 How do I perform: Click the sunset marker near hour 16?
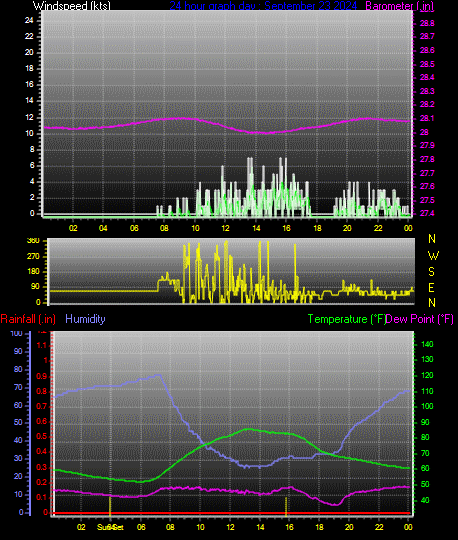[x=286, y=506]
